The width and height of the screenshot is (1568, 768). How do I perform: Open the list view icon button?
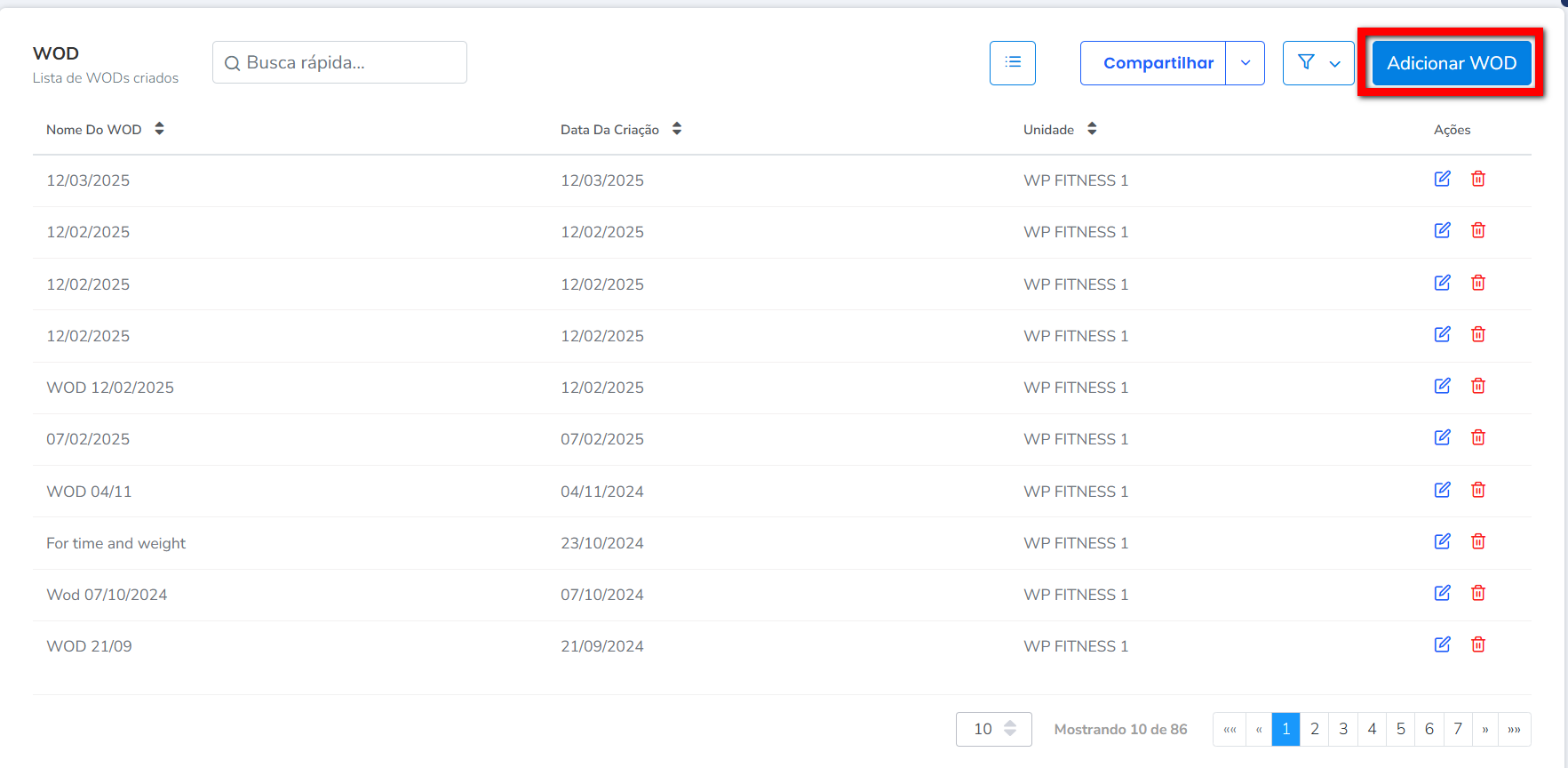click(1012, 62)
